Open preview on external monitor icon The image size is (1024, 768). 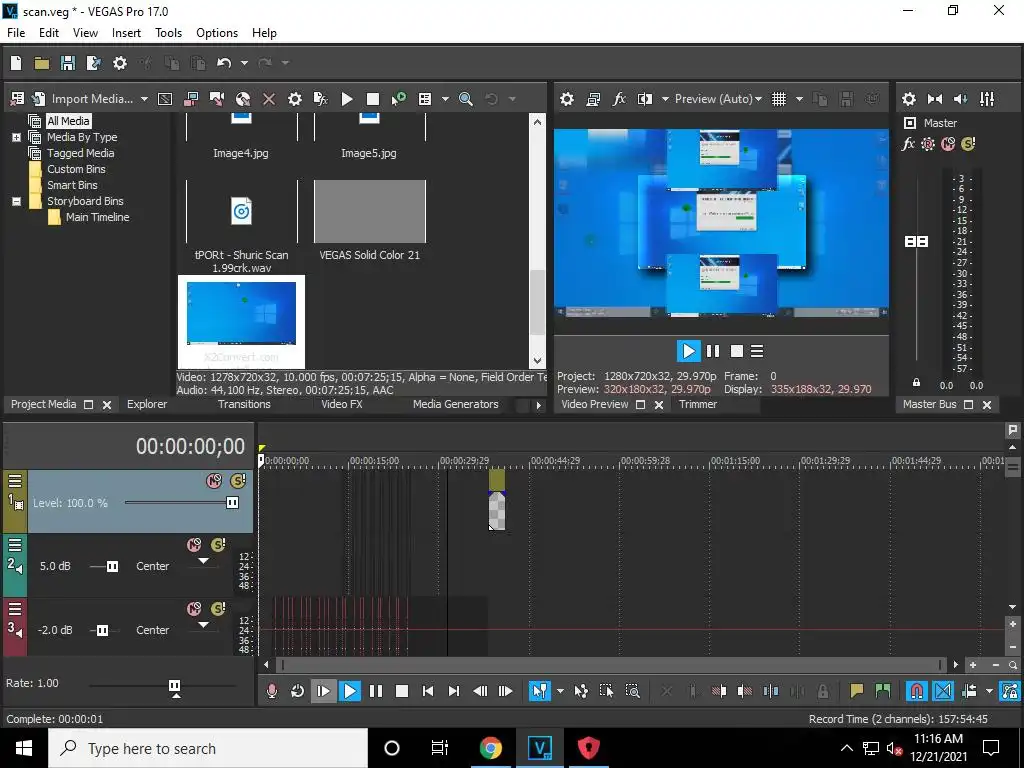pos(593,99)
